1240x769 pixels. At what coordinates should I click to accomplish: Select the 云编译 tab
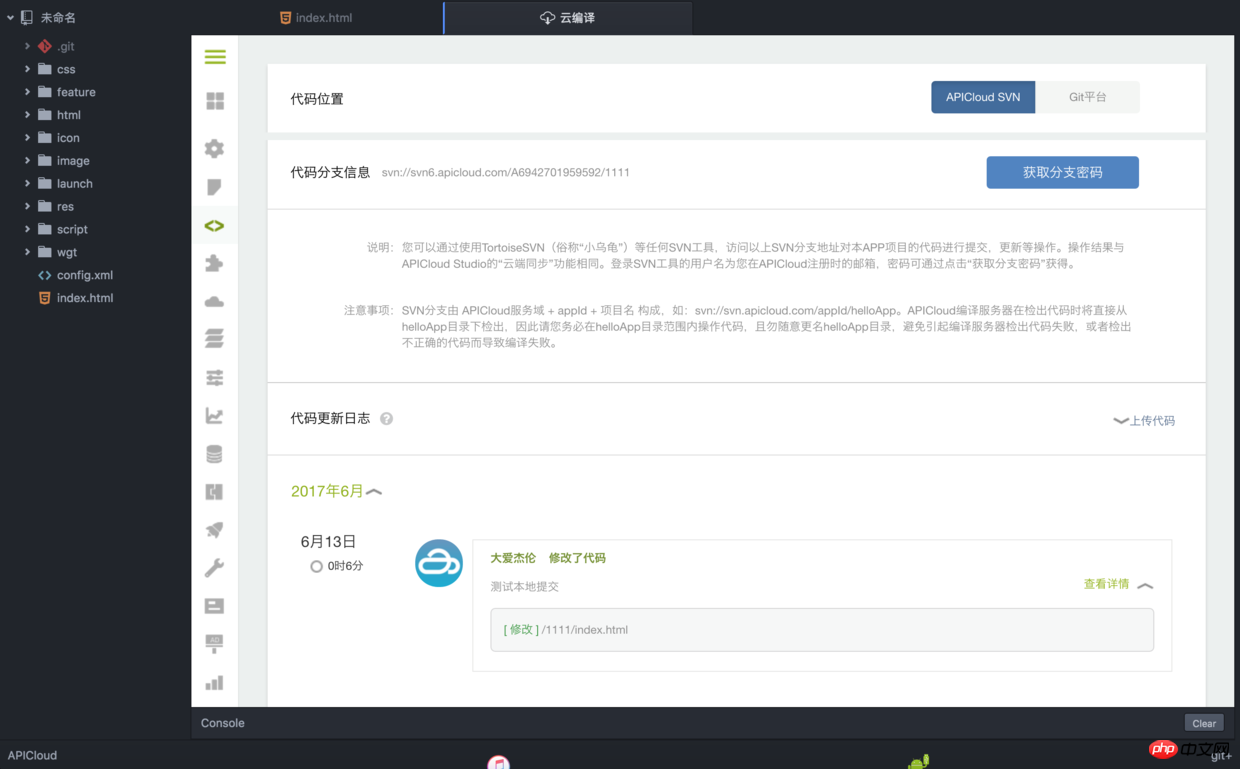click(567, 18)
